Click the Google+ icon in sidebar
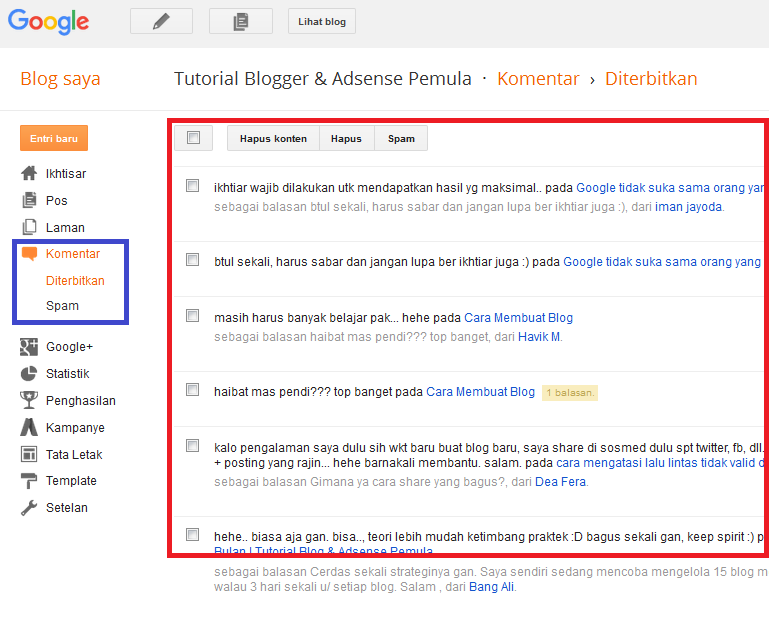Image resolution: width=769 pixels, height=619 pixels. tap(29, 347)
